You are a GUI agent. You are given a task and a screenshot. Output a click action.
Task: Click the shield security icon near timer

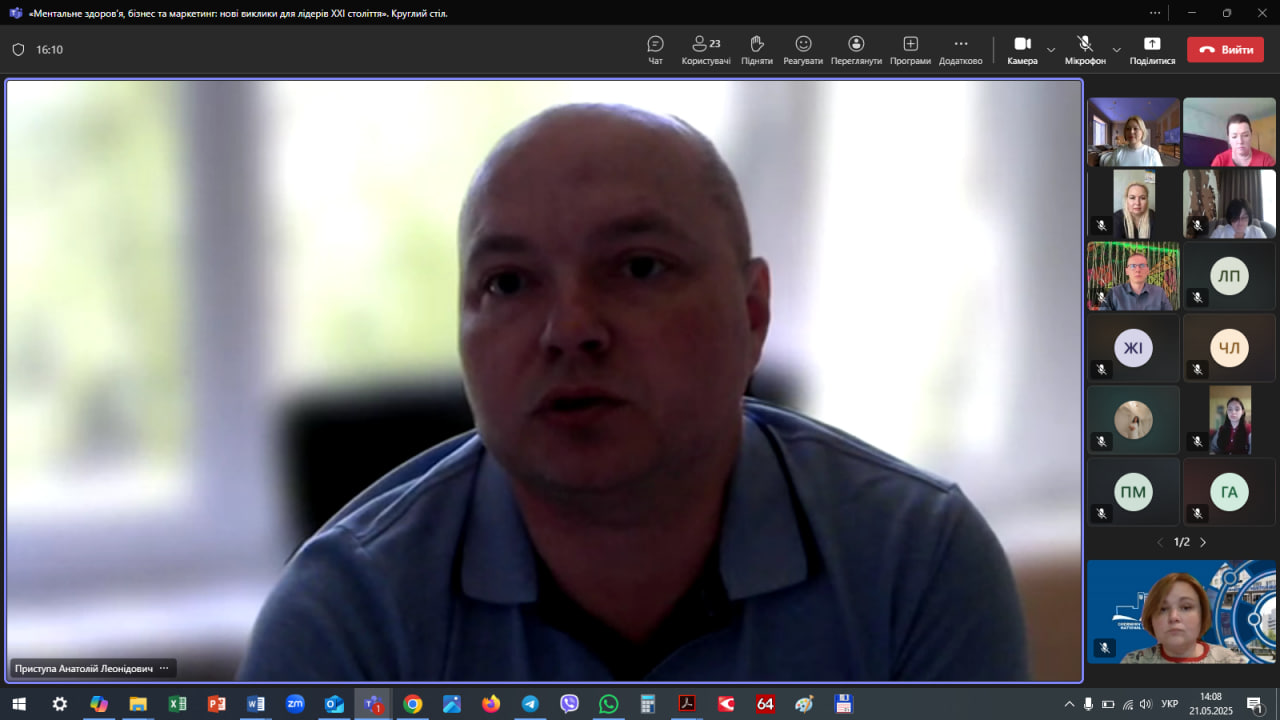18,50
